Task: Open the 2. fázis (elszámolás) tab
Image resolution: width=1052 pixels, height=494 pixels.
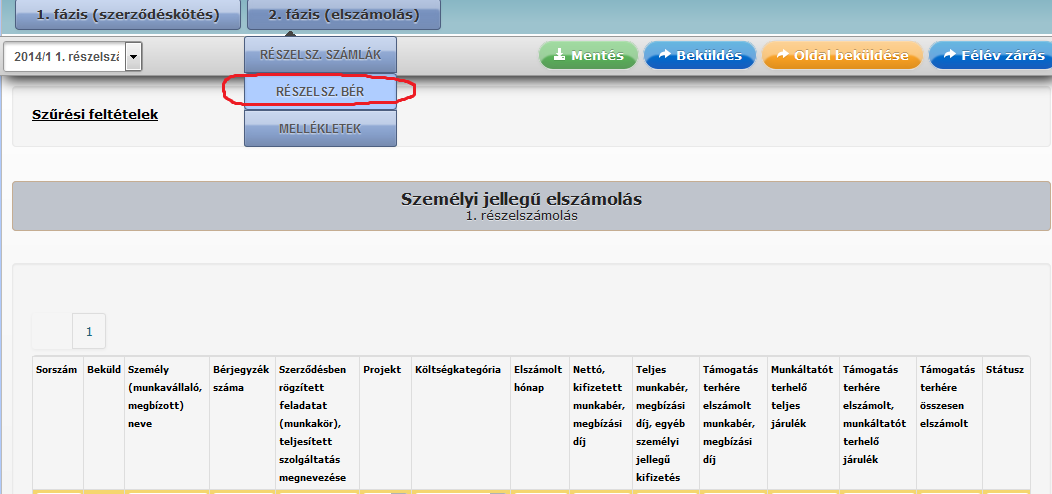Action: (344, 15)
